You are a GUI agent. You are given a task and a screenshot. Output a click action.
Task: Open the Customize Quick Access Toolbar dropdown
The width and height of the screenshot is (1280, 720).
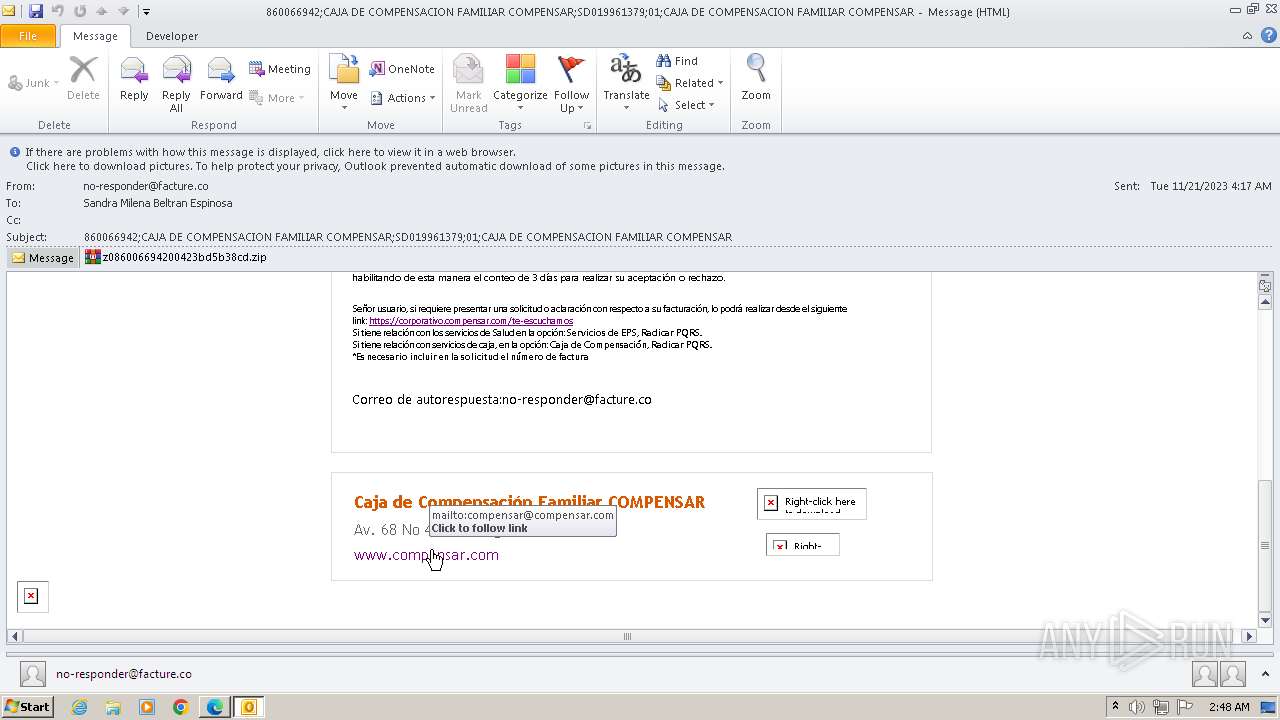pyautogui.click(x=146, y=12)
